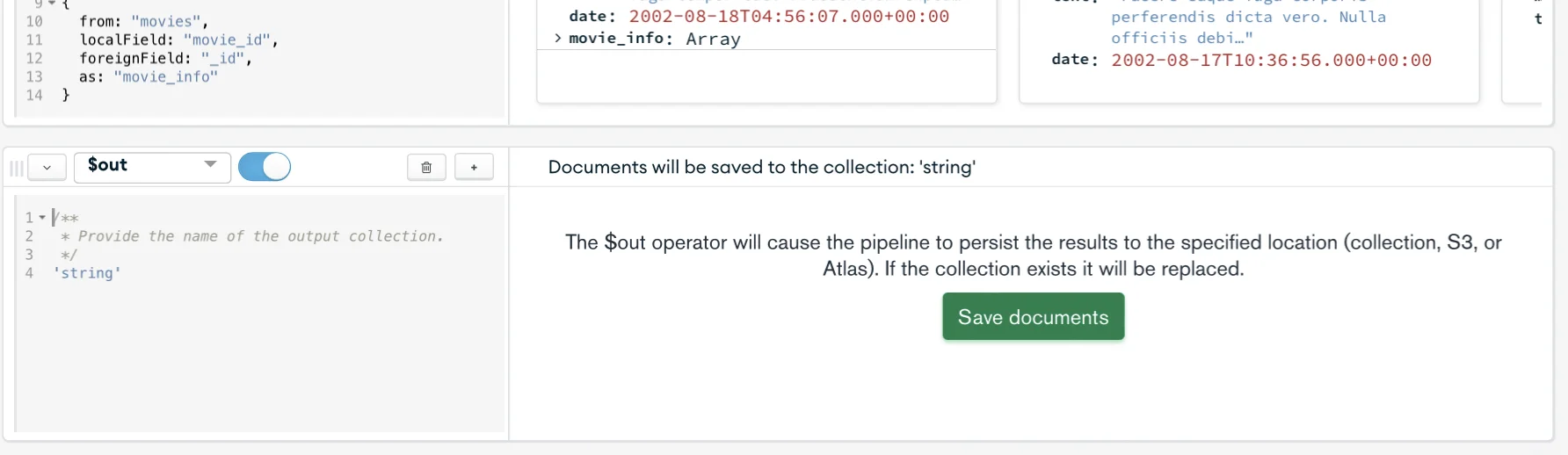This screenshot has width=1568, height=455.
Task: Select the date value 2002-08-17T10:36:56
Action: click(1271, 61)
